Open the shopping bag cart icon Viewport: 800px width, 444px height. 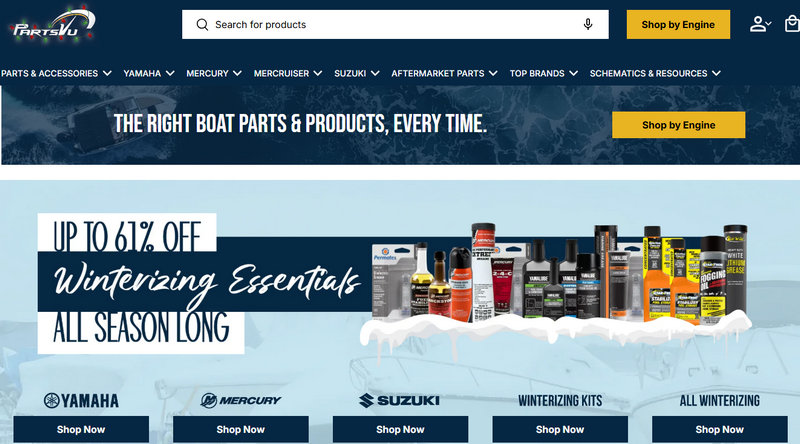pyautogui.click(x=792, y=24)
